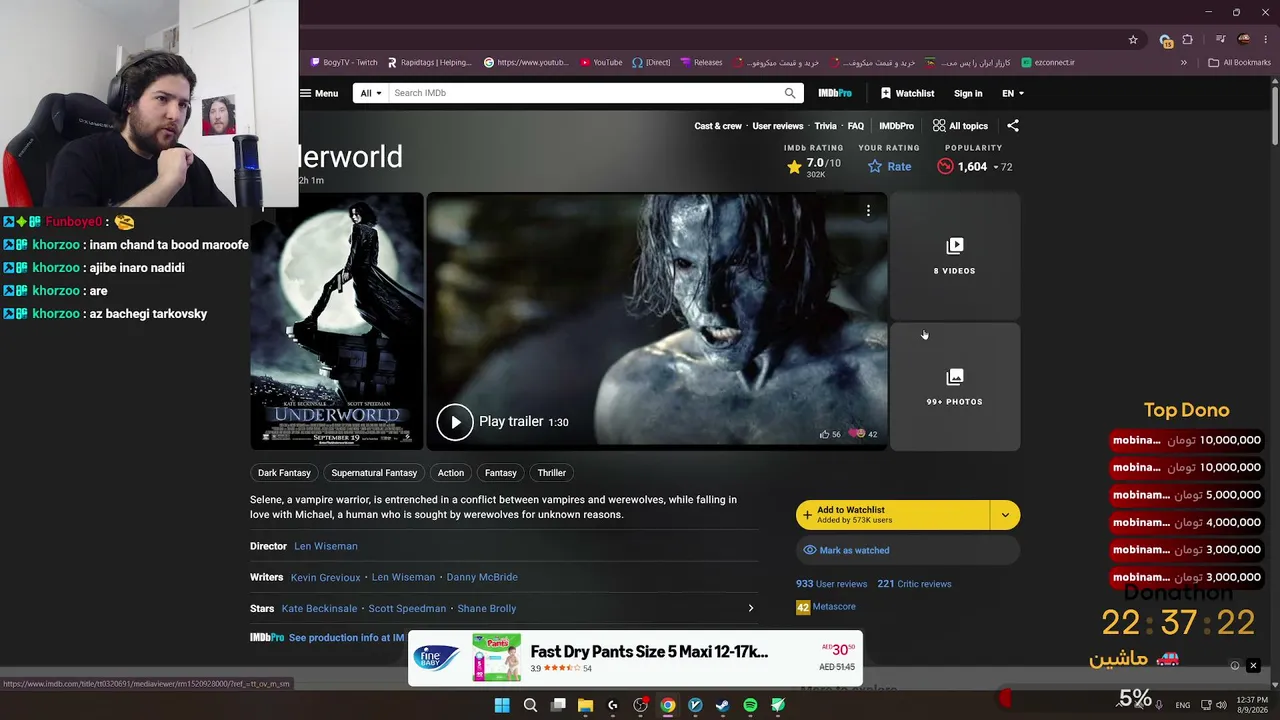Open File Explorer from the taskbar
Viewport: 1280px width, 720px height.
click(x=586, y=705)
